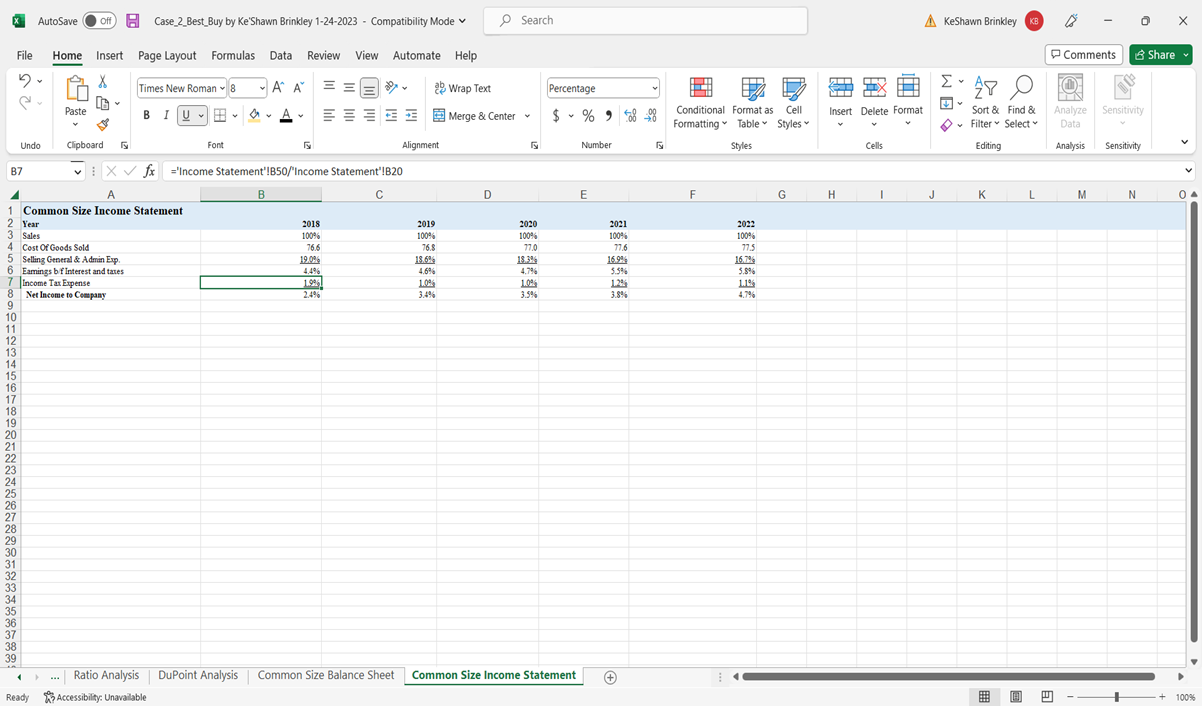Toggle underline formatting
Image resolution: width=1202 pixels, height=706 pixels.
point(186,115)
